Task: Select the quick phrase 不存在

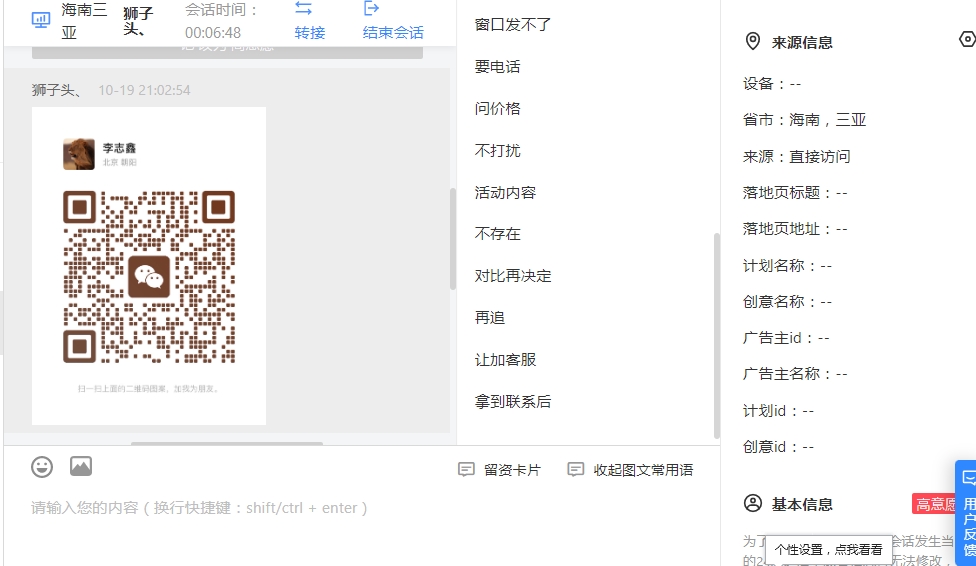Action: pyautogui.click(x=497, y=233)
